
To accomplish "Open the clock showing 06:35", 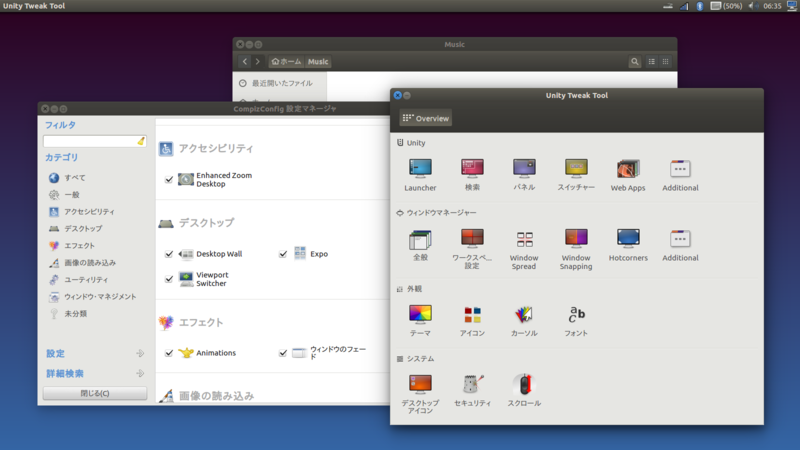I will click(x=772, y=6).
